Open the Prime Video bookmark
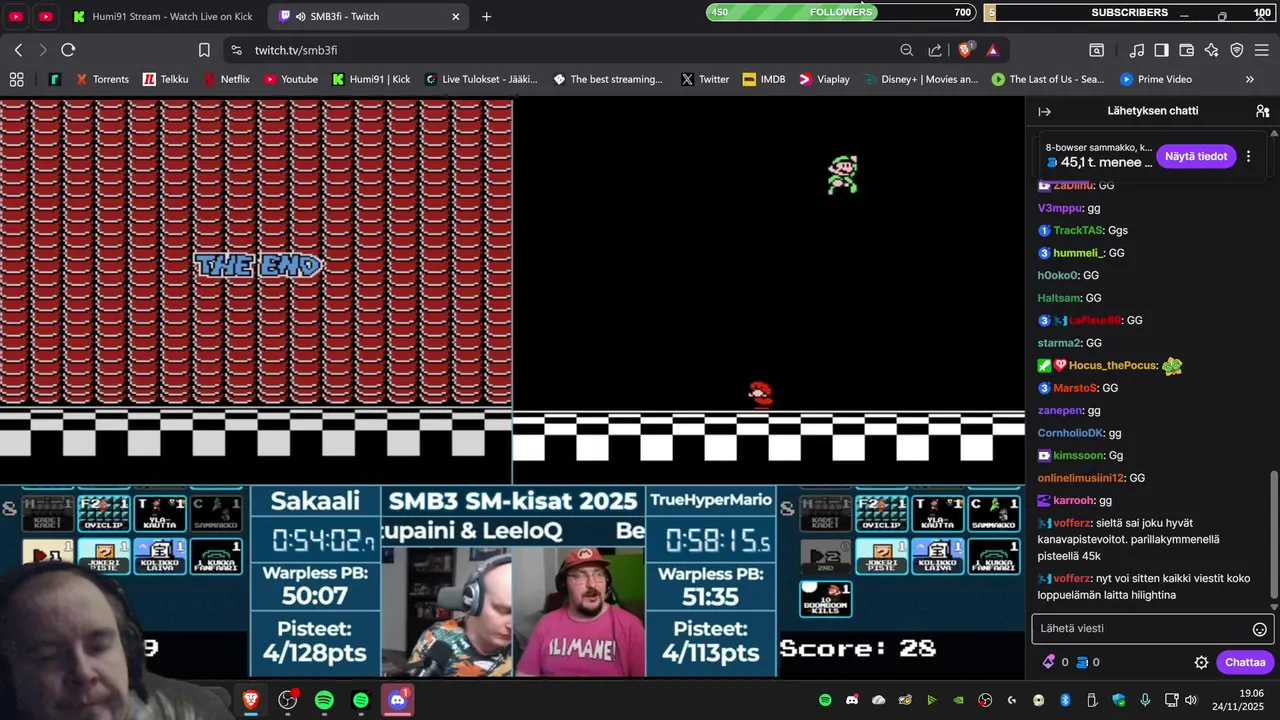The height and width of the screenshot is (720, 1280). point(1155,79)
